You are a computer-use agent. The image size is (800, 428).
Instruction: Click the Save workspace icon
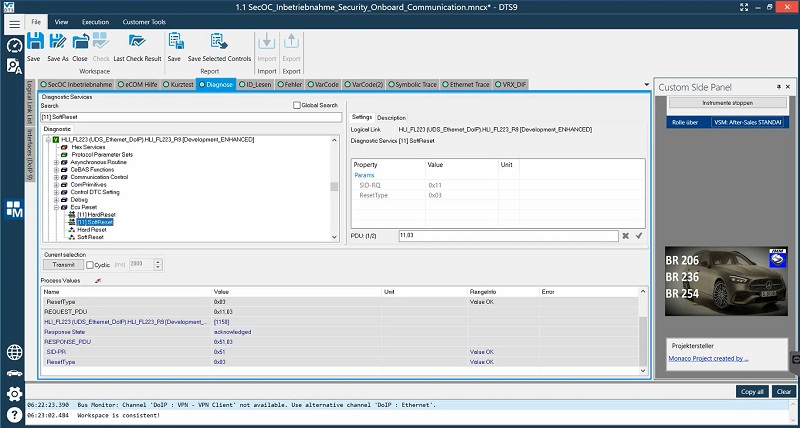[34, 42]
